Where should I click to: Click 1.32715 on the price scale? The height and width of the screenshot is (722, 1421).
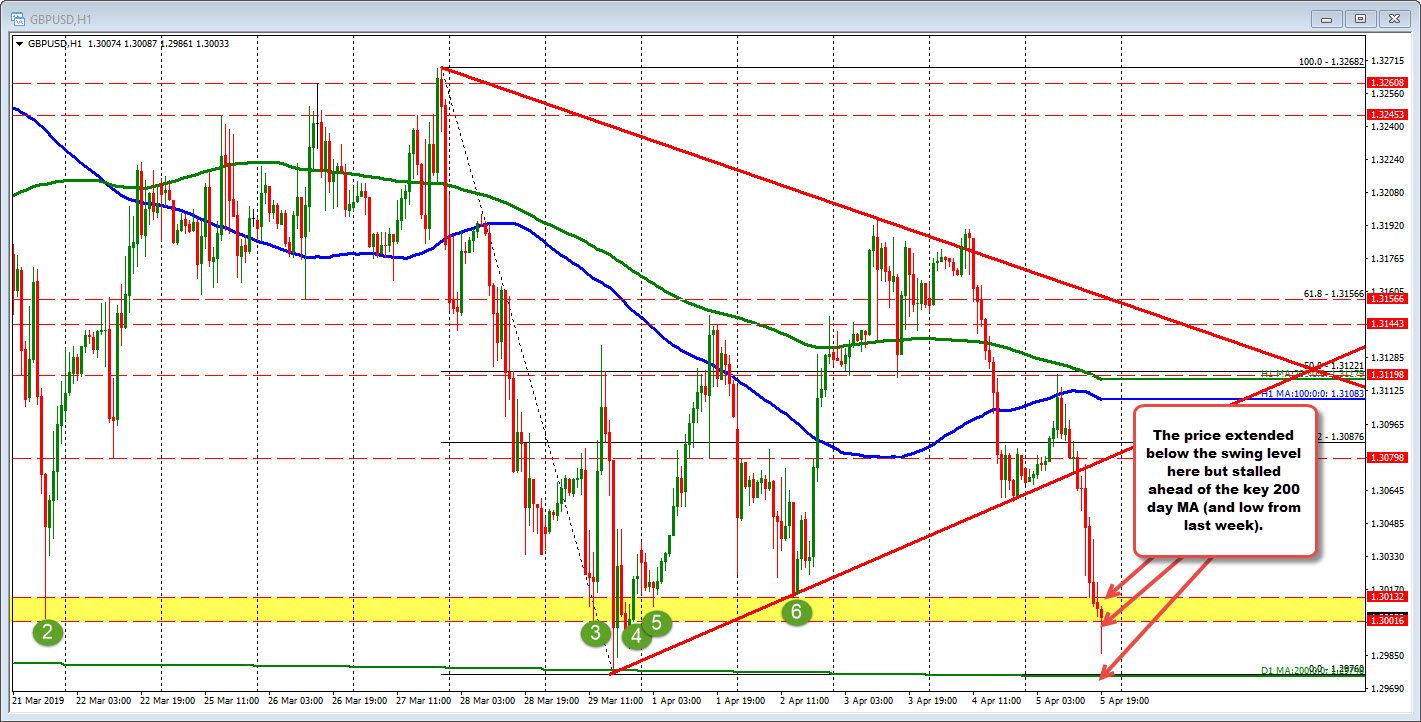(x=1388, y=60)
